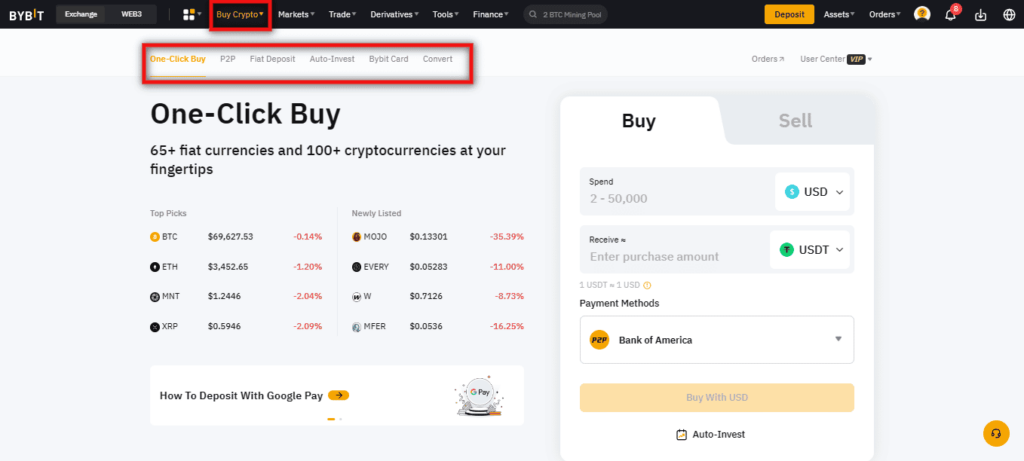Open the apps grid menu icon
This screenshot has width=1024, height=461.
[x=190, y=14]
